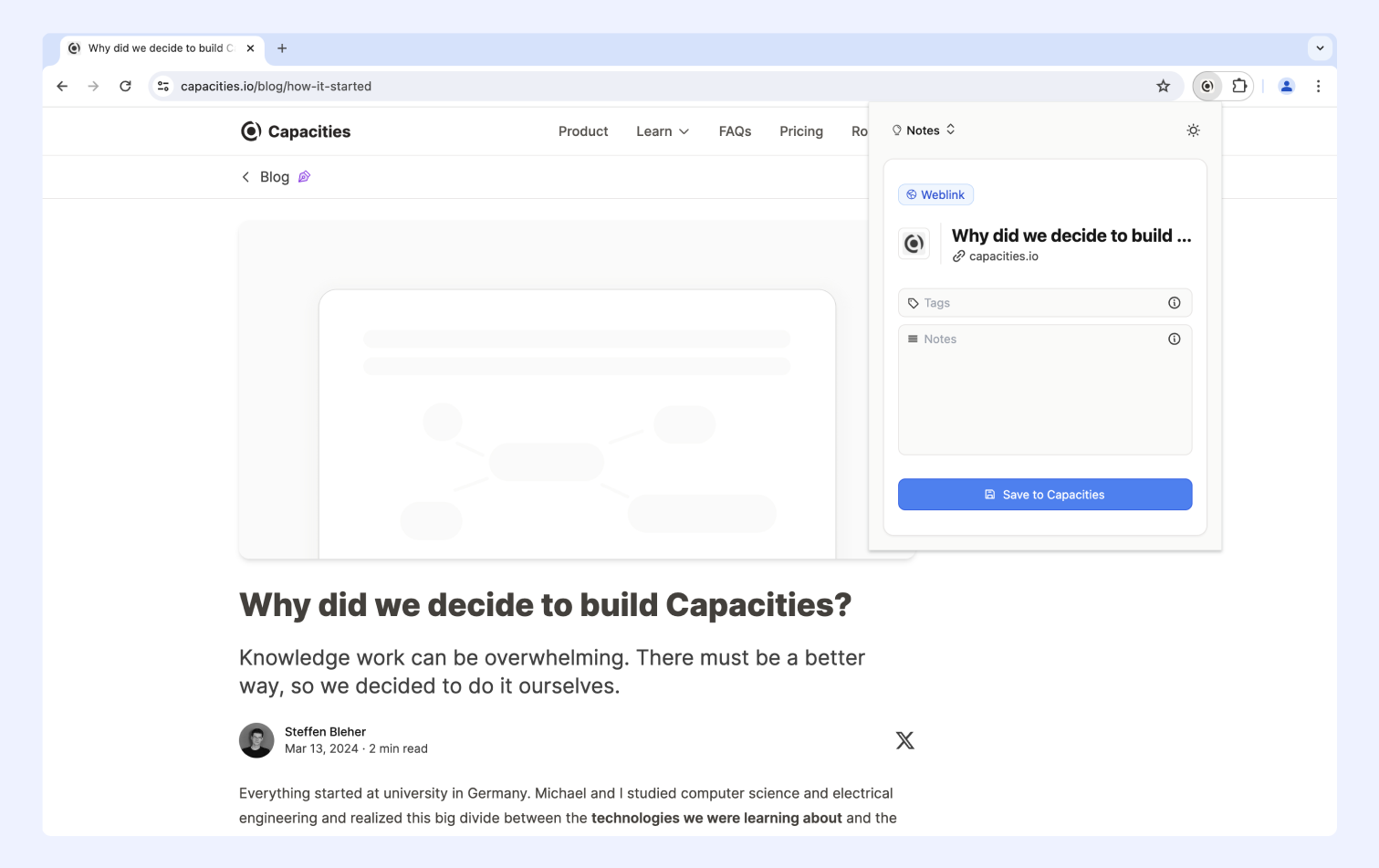
Task: Open Chrome three-dot menu
Action: click(1318, 86)
